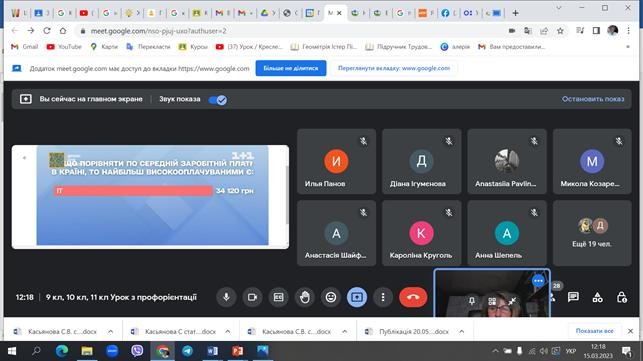The image size is (643, 361).
Task: Expand Касьянова С стат download chevron
Action: tap(228, 331)
